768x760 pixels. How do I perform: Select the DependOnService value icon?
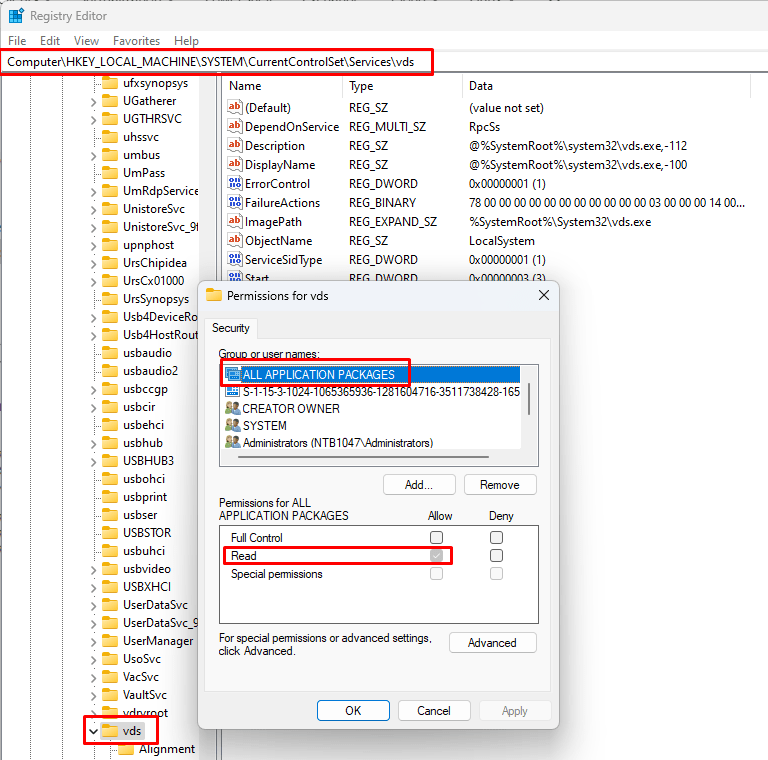click(x=236, y=127)
